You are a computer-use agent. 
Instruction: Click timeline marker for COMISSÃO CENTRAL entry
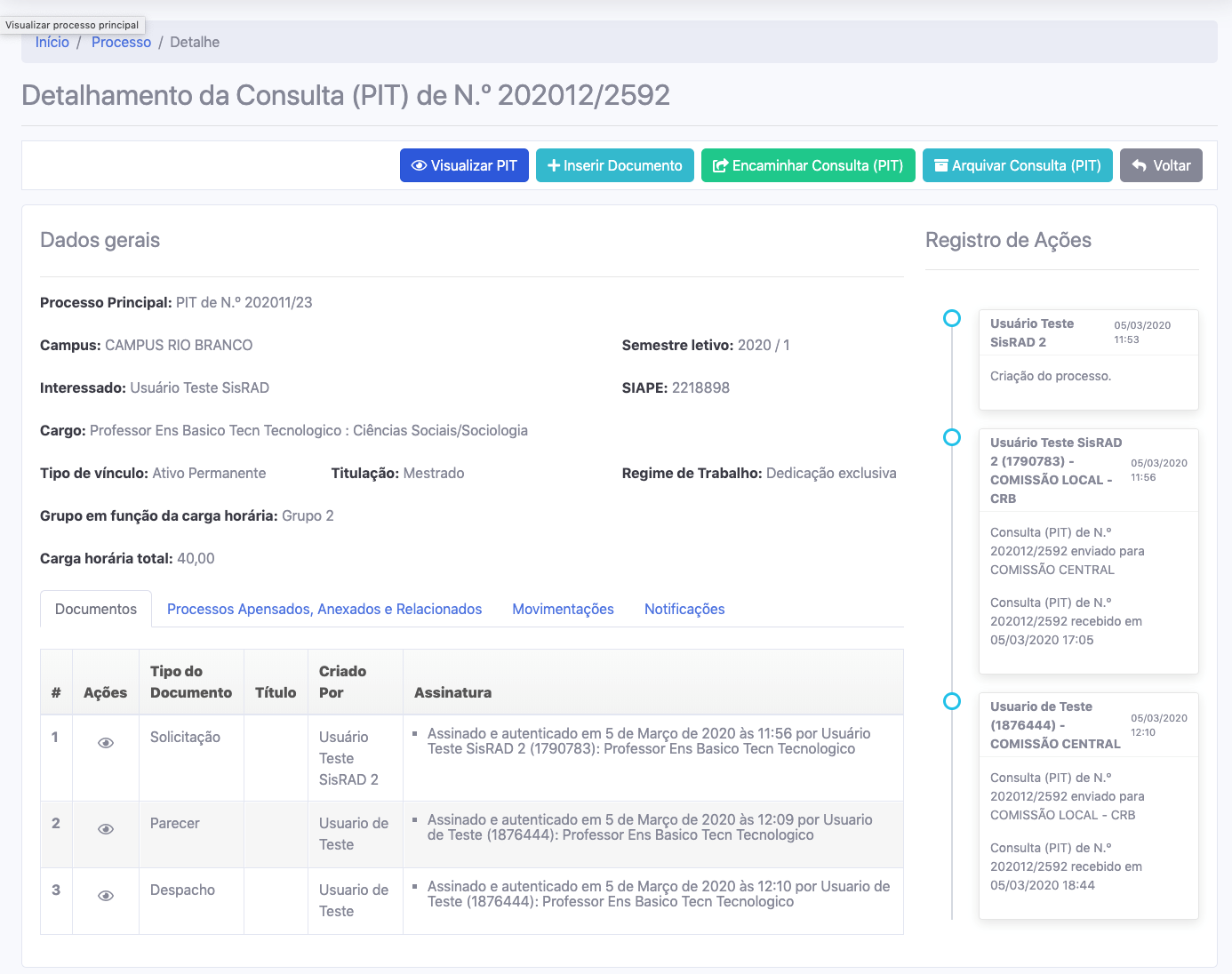pyautogui.click(x=952, y=701)
